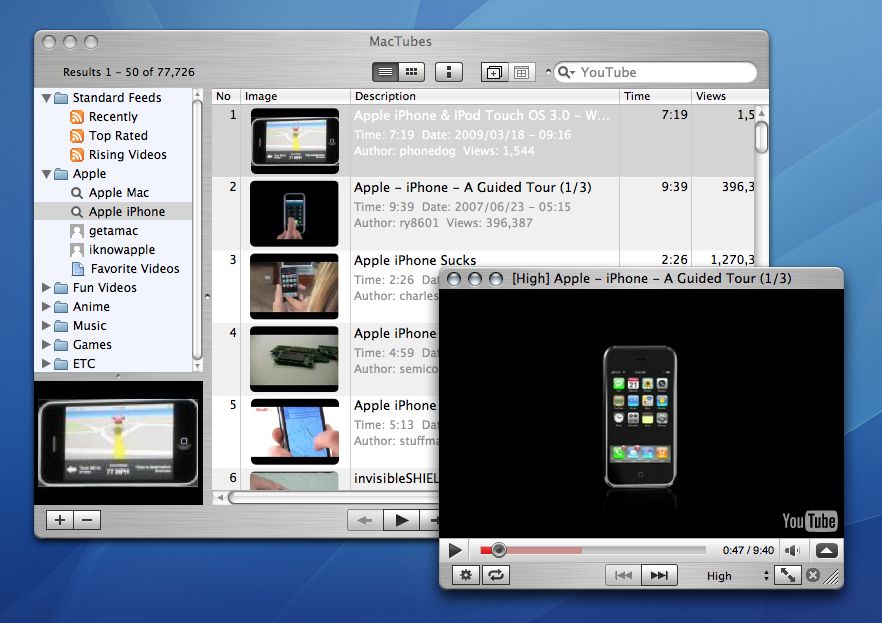The height and width of the screenshot is (623, 882).
Task: Open the player settings gear
Action: coord(465,575)
